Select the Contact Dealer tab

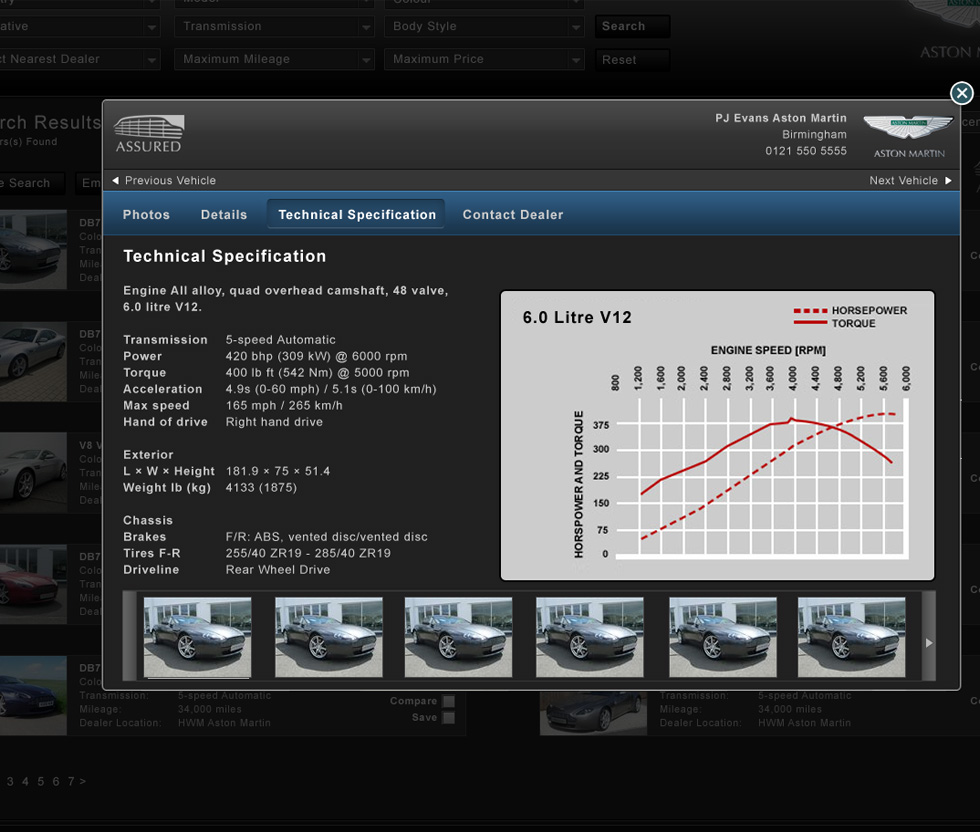pyautogui.click(x=513, y=214)
